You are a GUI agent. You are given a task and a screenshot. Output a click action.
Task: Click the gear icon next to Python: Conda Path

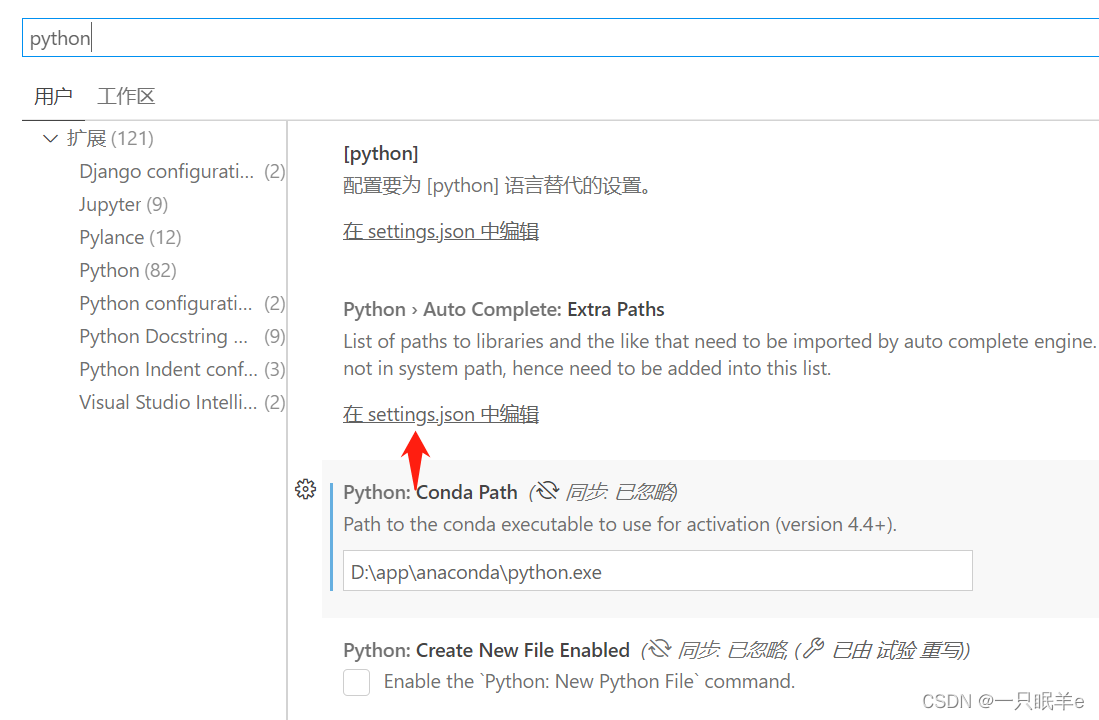[306, 490]
